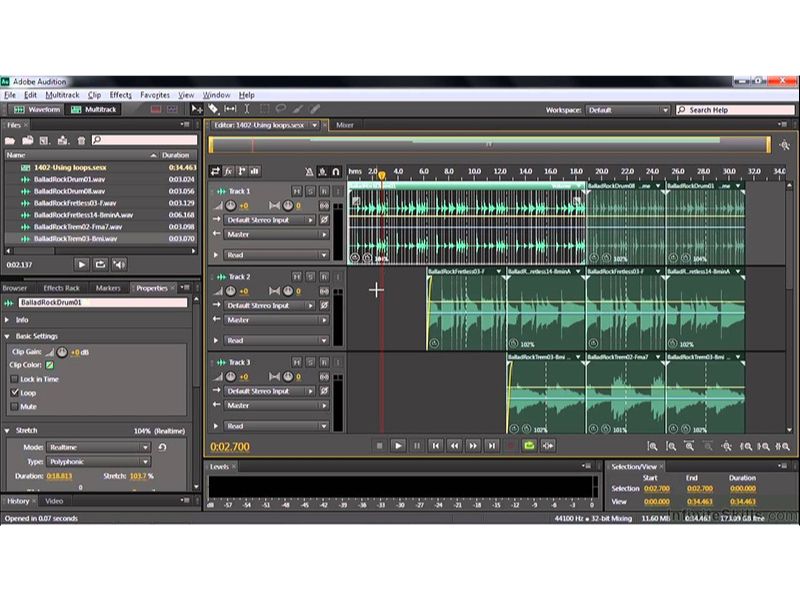Switch to Waveform view button
The width and height of the screenshot is (800, 600).
point(36,109)
